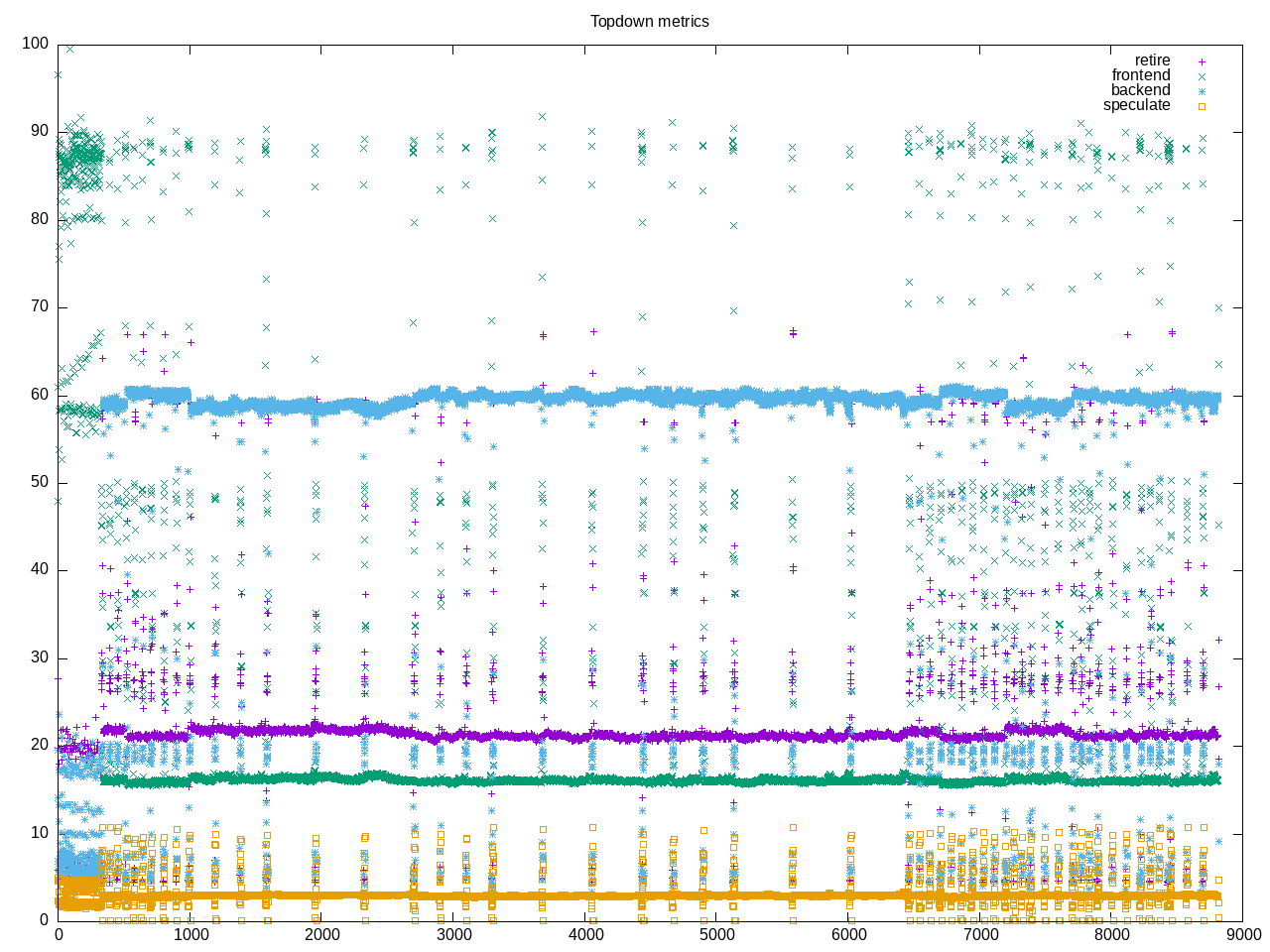
Task: Click the 50 label on the y-axis
Action: click(39, 482)
